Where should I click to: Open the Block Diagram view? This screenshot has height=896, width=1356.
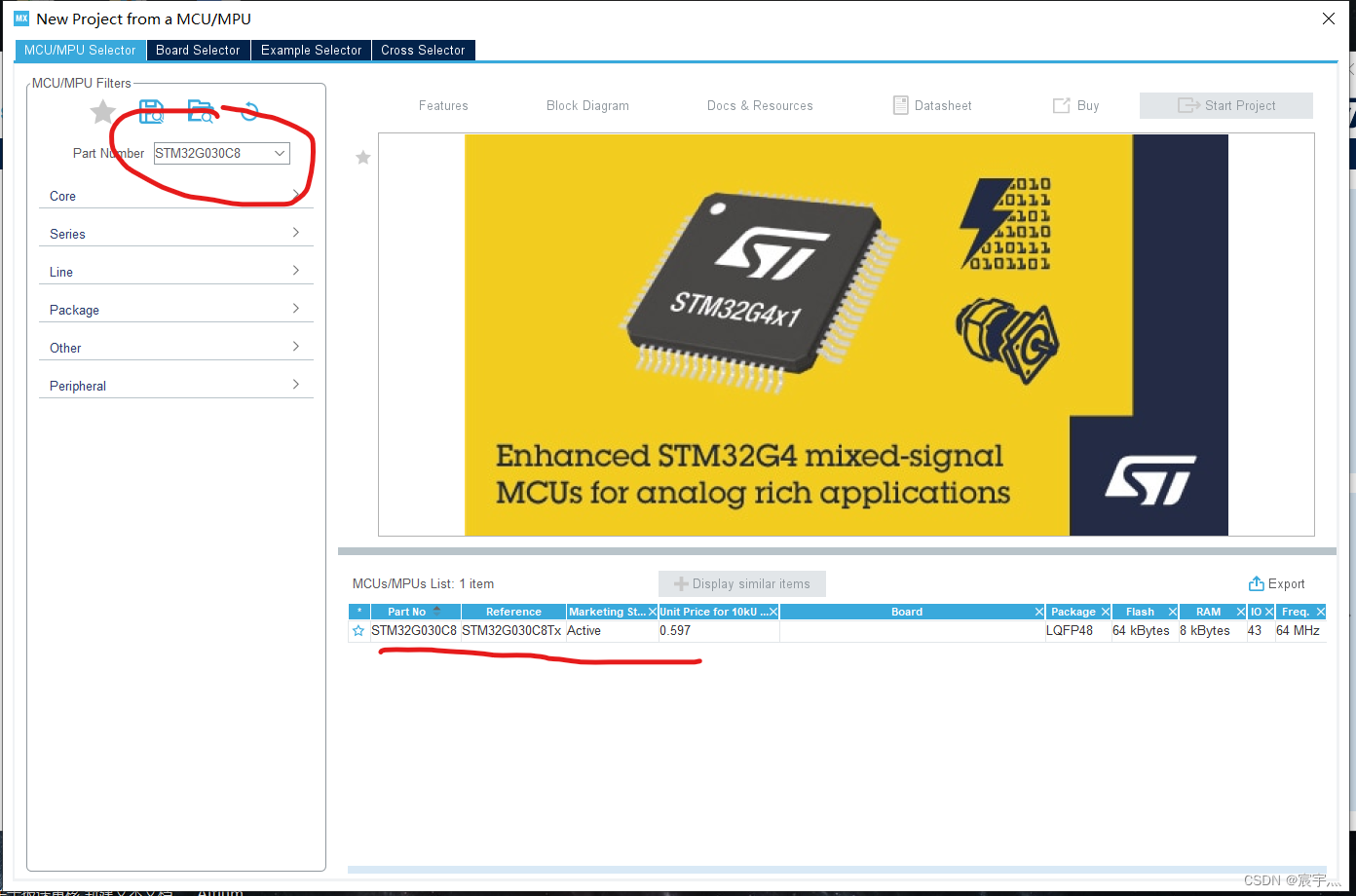587,105
